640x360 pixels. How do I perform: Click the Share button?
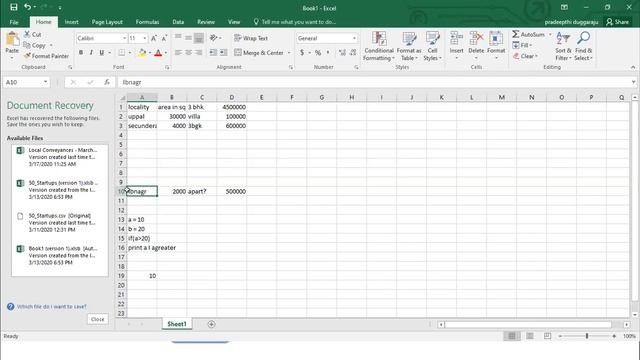click(618, 22)
